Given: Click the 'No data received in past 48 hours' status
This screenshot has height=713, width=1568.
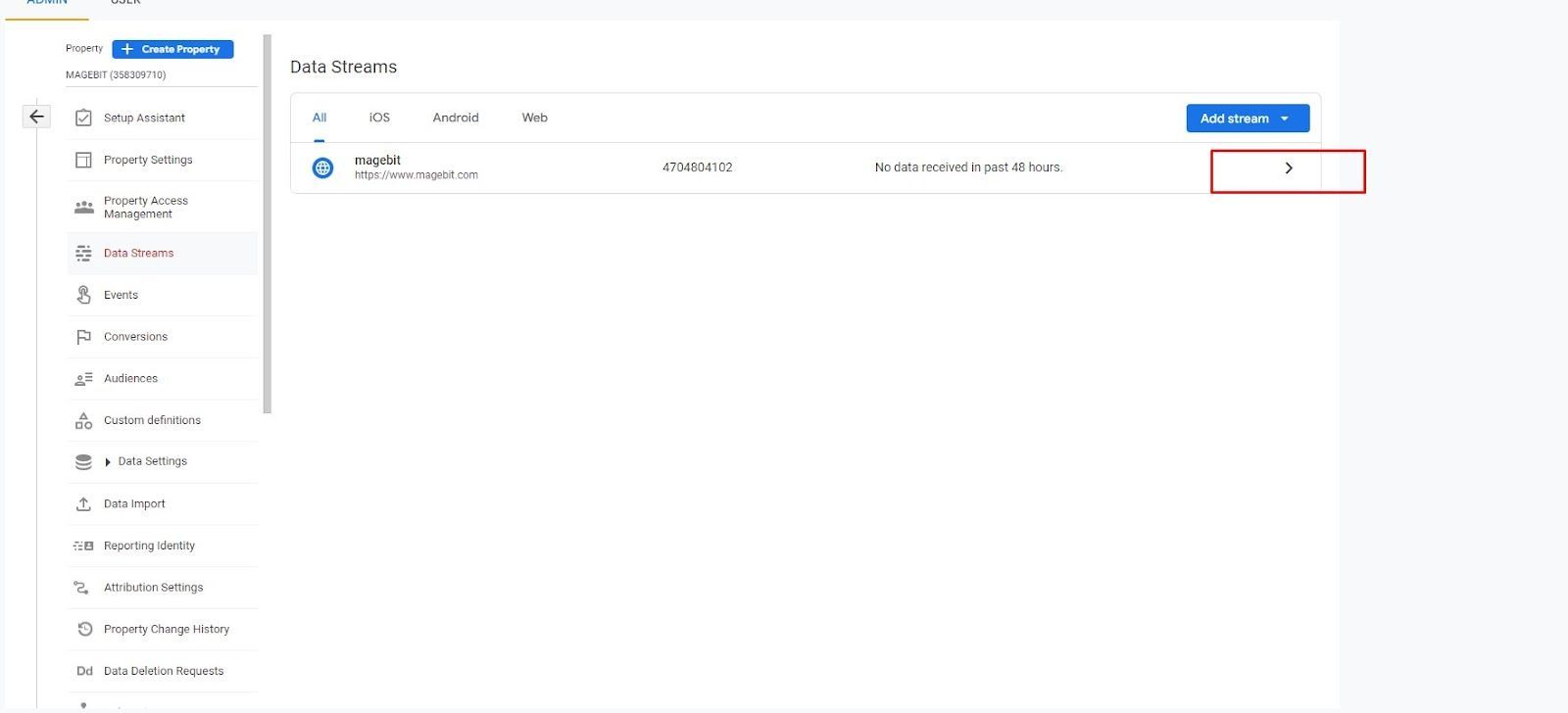Looking at the screenshot, I should pos(968,167).
